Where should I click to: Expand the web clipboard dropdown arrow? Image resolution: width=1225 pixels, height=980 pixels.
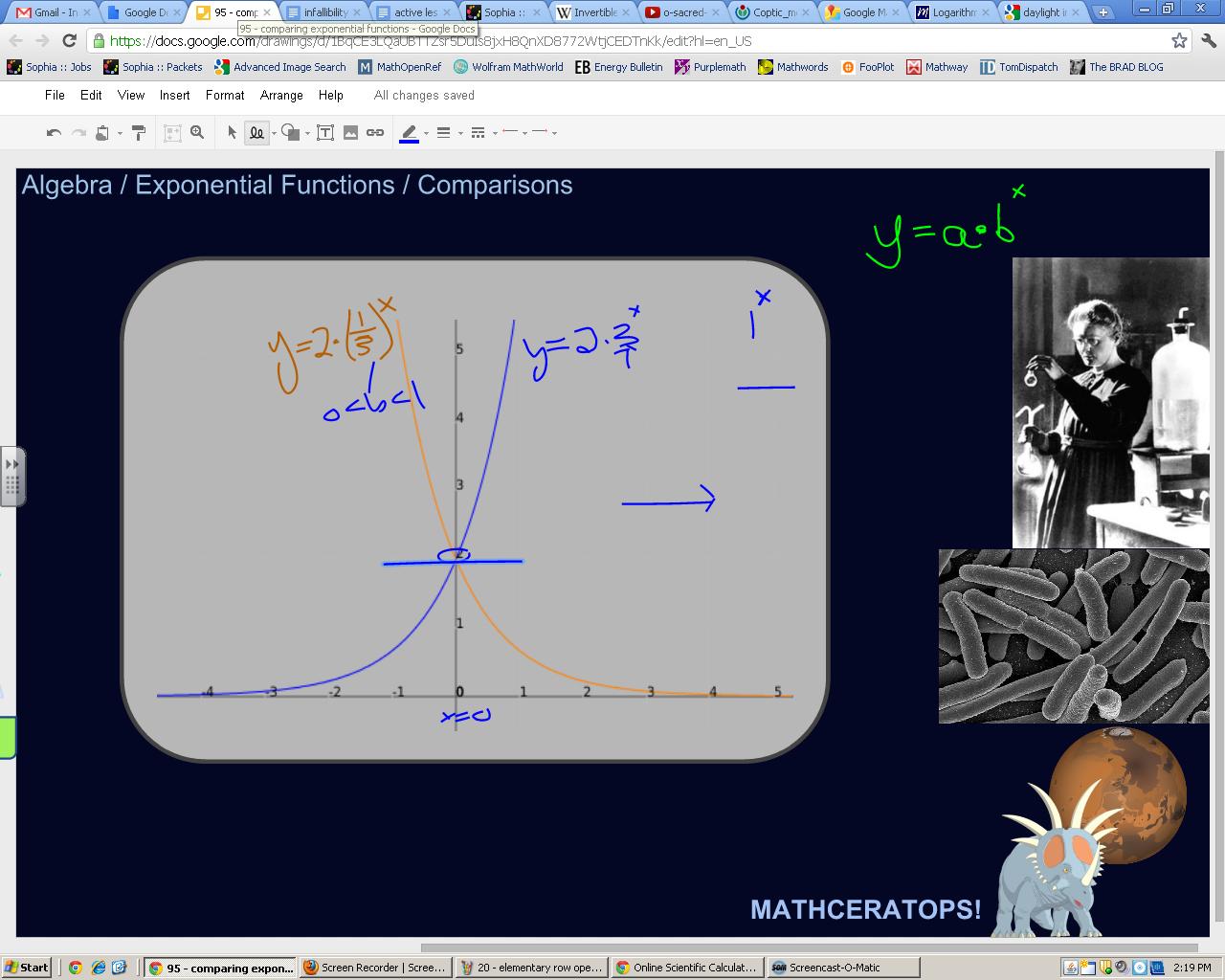point(120,134)
